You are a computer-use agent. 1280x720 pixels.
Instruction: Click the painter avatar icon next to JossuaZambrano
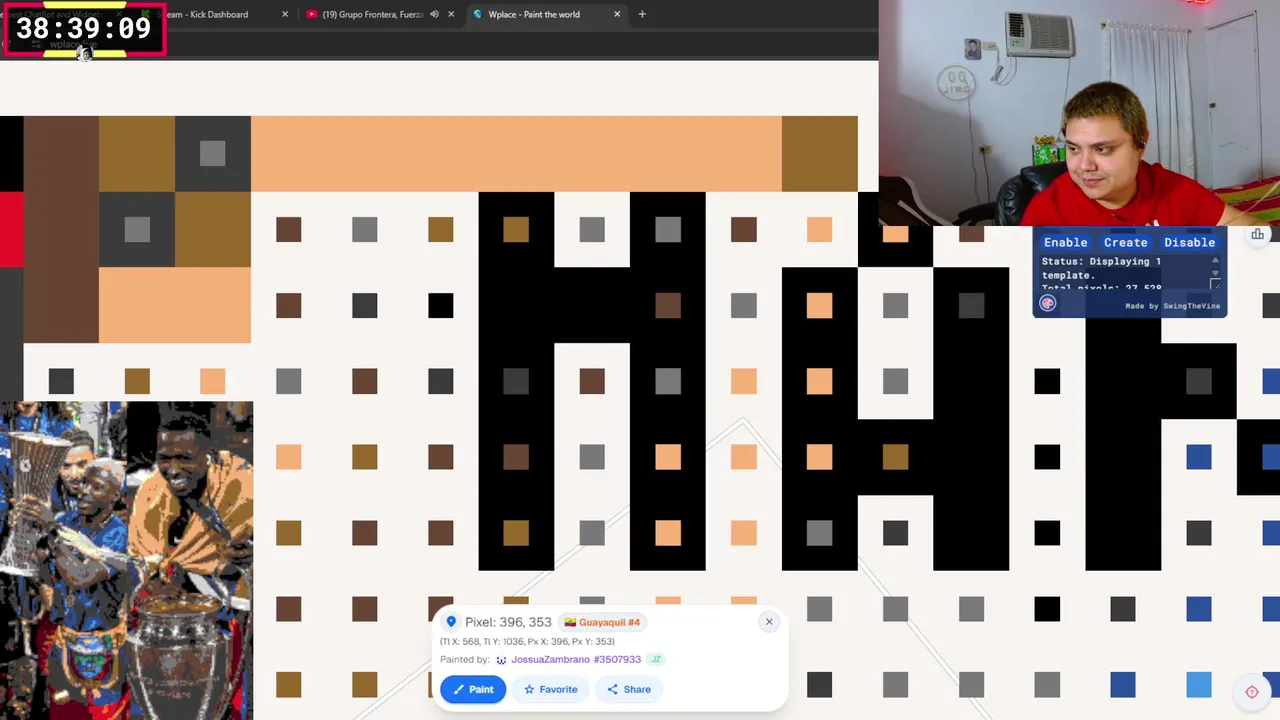501,660
